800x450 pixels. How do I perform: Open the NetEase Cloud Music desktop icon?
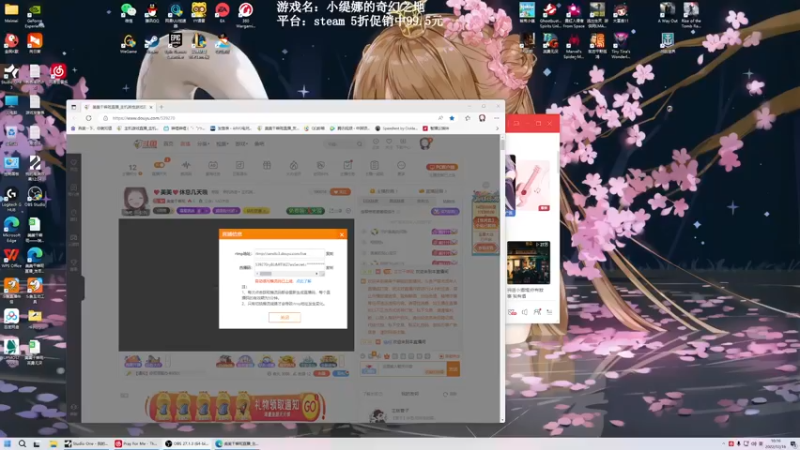click(x=58, y=71)
